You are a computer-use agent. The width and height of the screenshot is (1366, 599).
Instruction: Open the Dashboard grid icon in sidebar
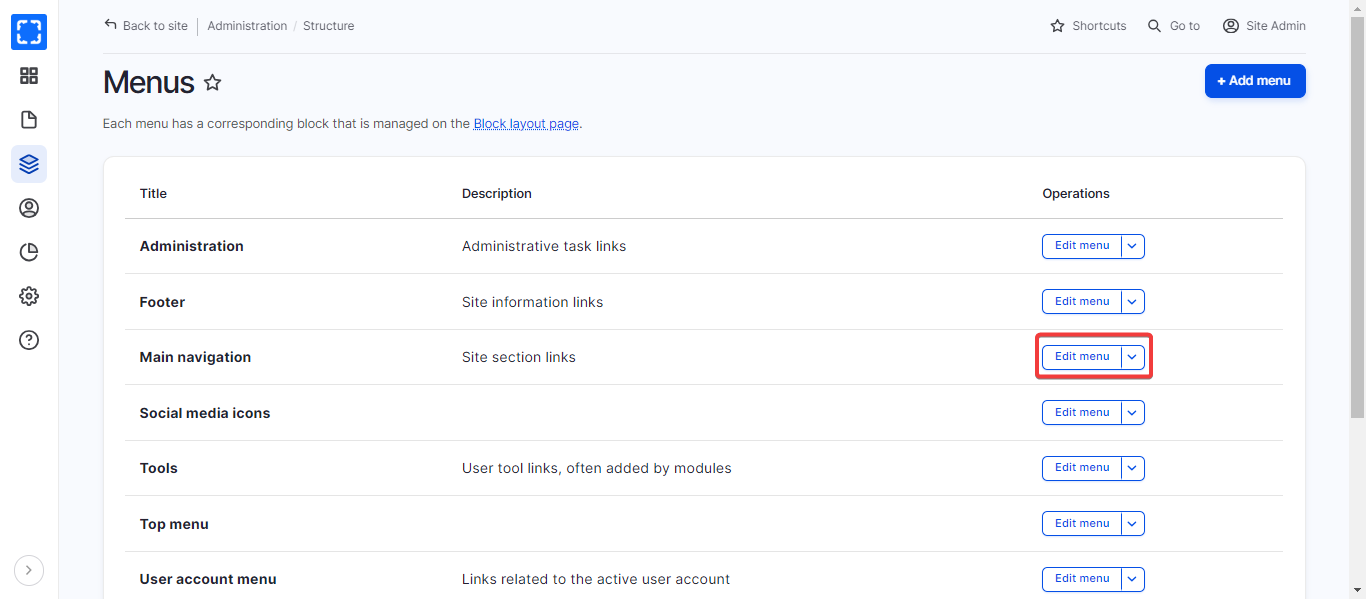coord(29,76)
